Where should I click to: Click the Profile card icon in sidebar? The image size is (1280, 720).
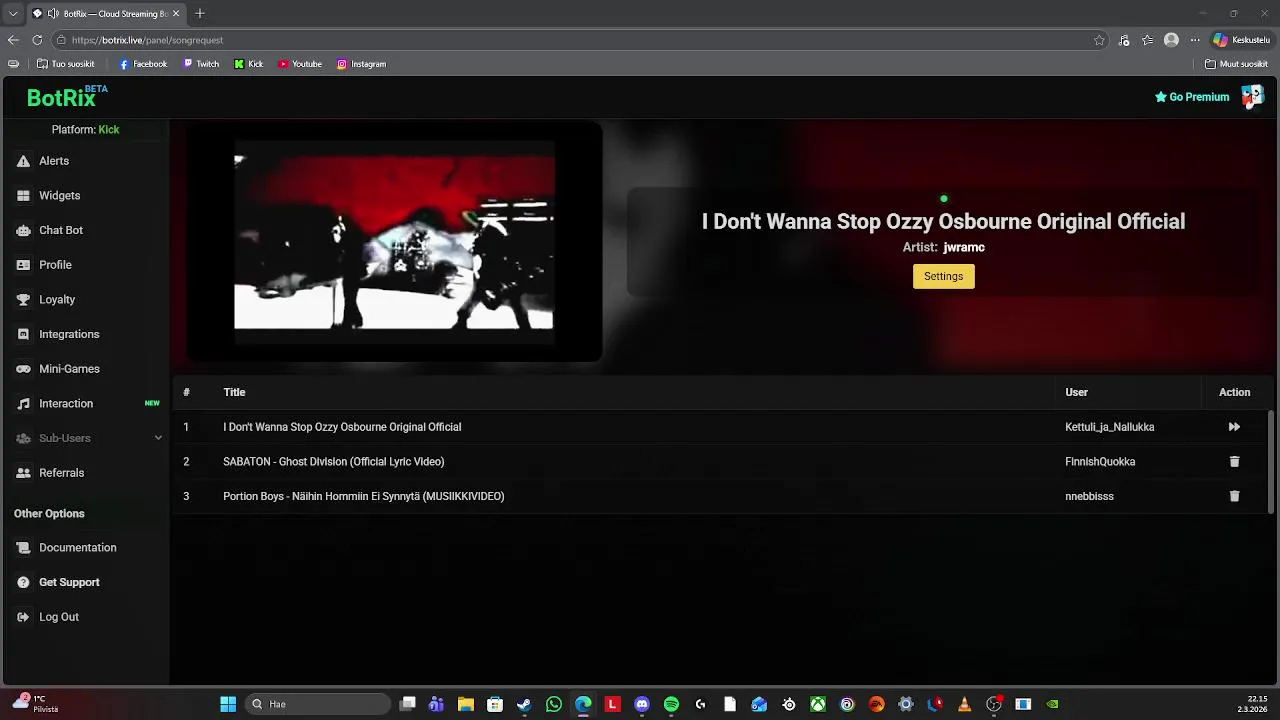23,265
